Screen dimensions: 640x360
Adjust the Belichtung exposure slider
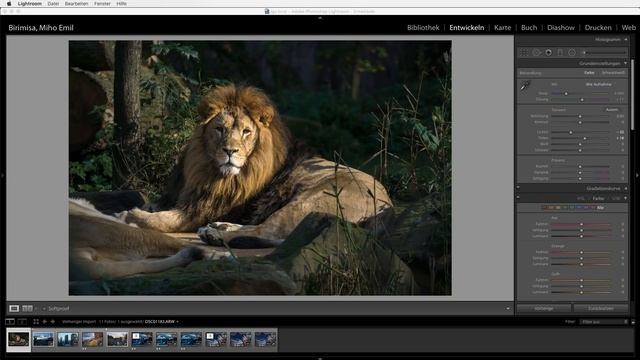pos(580,116)
